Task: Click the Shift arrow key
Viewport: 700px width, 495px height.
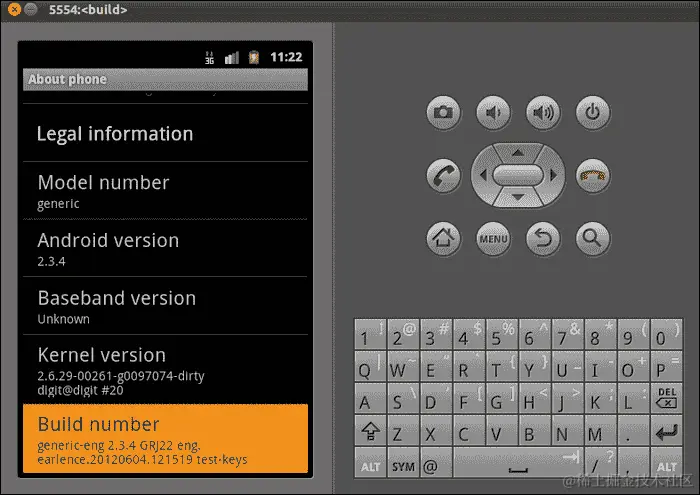Action: click(x=370, y=431)
